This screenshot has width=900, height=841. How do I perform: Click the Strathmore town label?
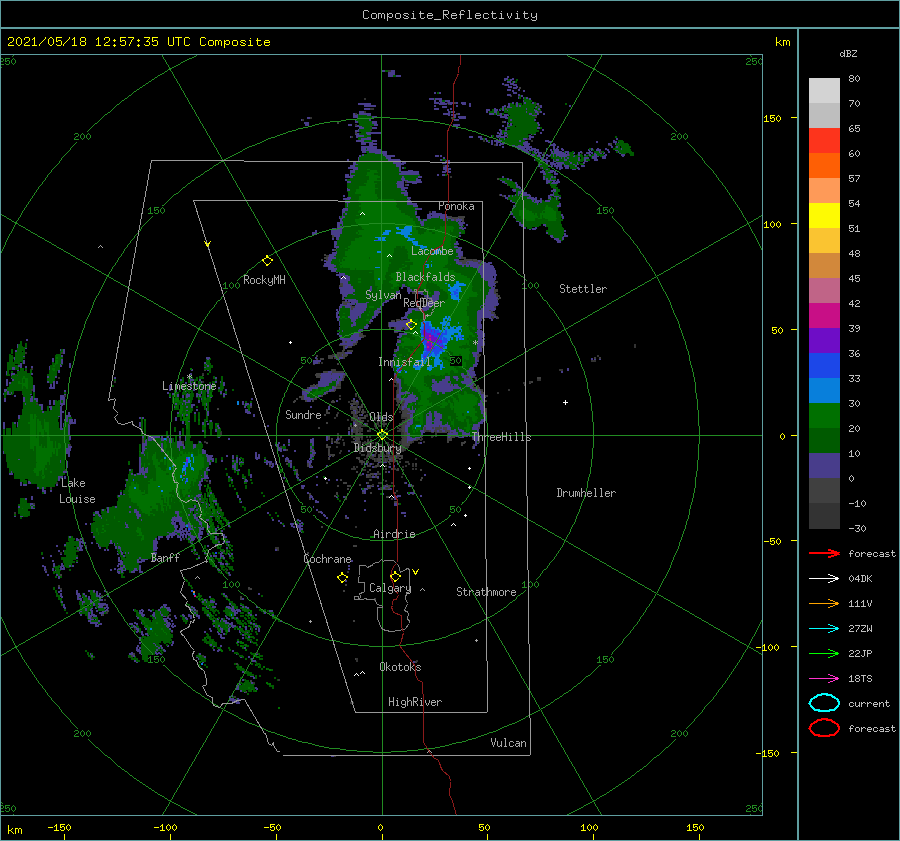[486, 592]
